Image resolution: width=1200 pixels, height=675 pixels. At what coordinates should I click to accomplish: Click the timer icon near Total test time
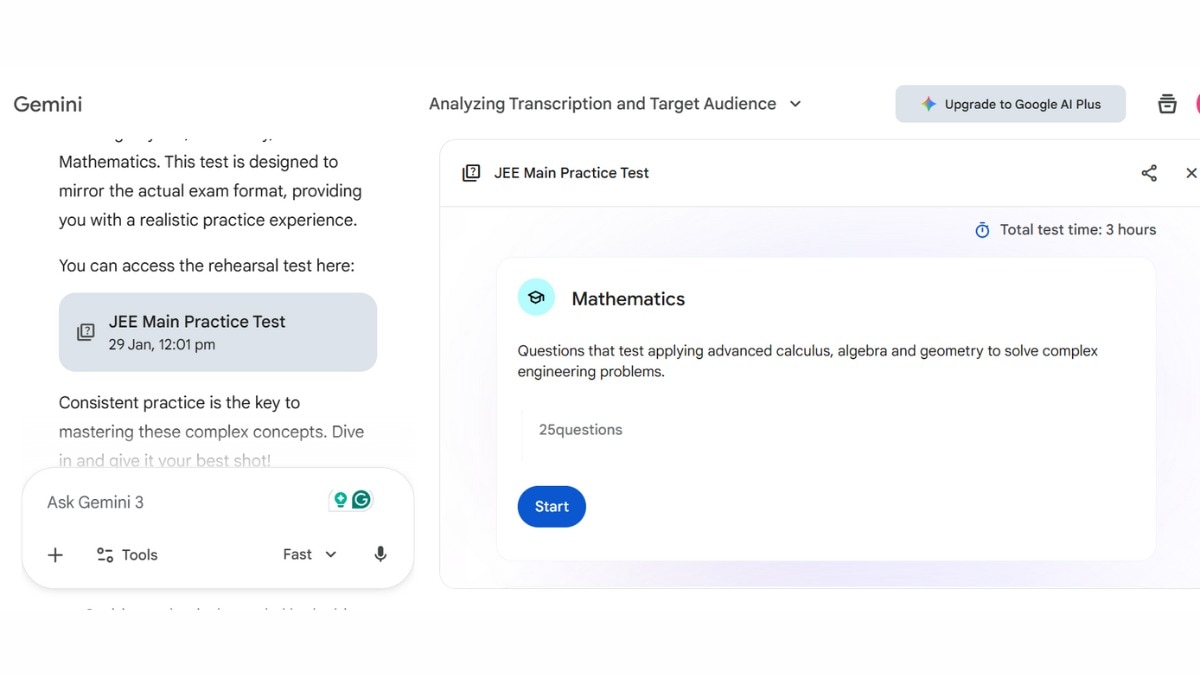[x=981, y=229]
